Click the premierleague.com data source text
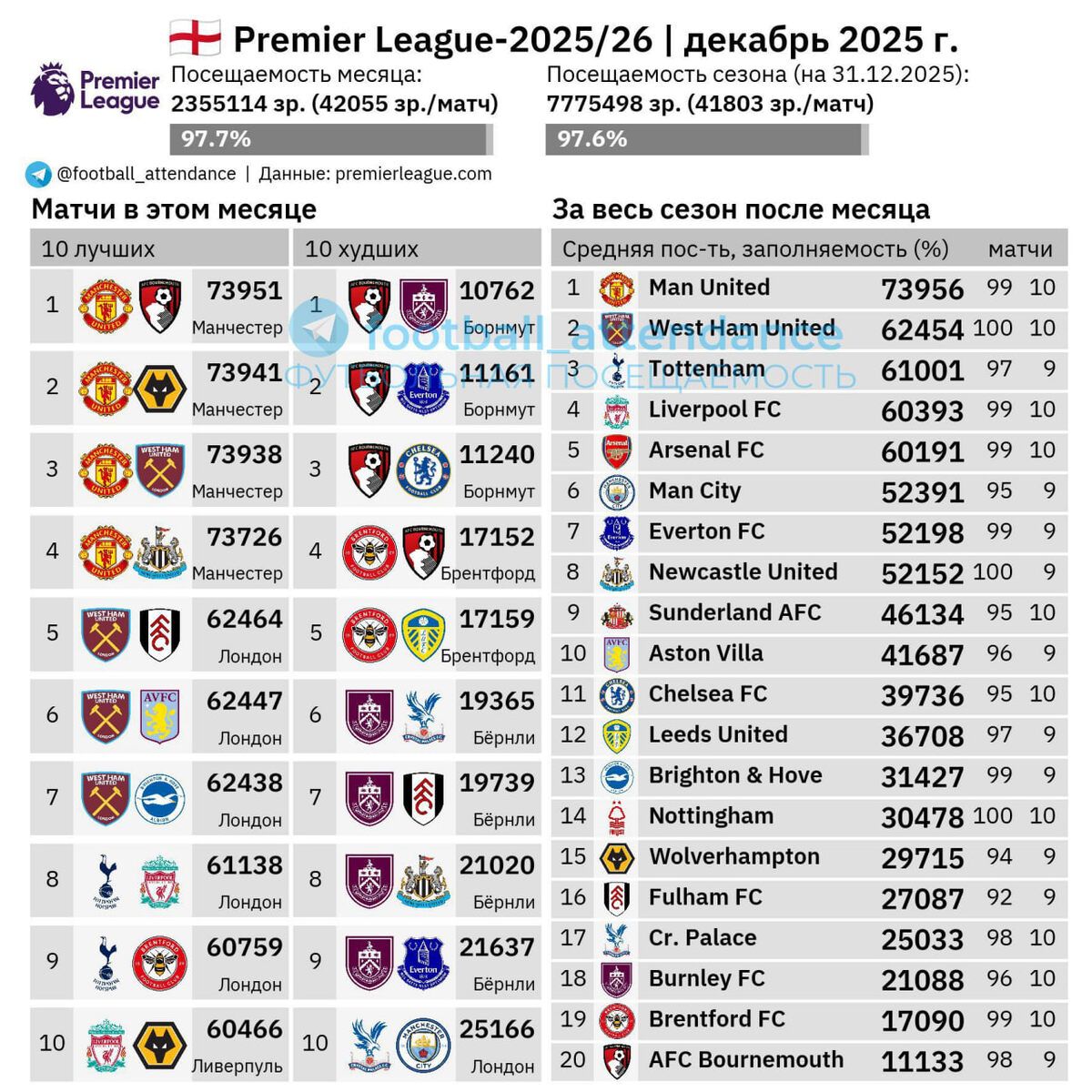 click(413, 174)
